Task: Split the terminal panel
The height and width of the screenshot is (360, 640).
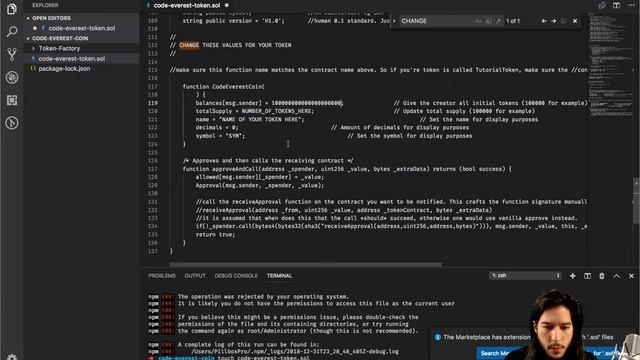Action: (x=587, y=276)
